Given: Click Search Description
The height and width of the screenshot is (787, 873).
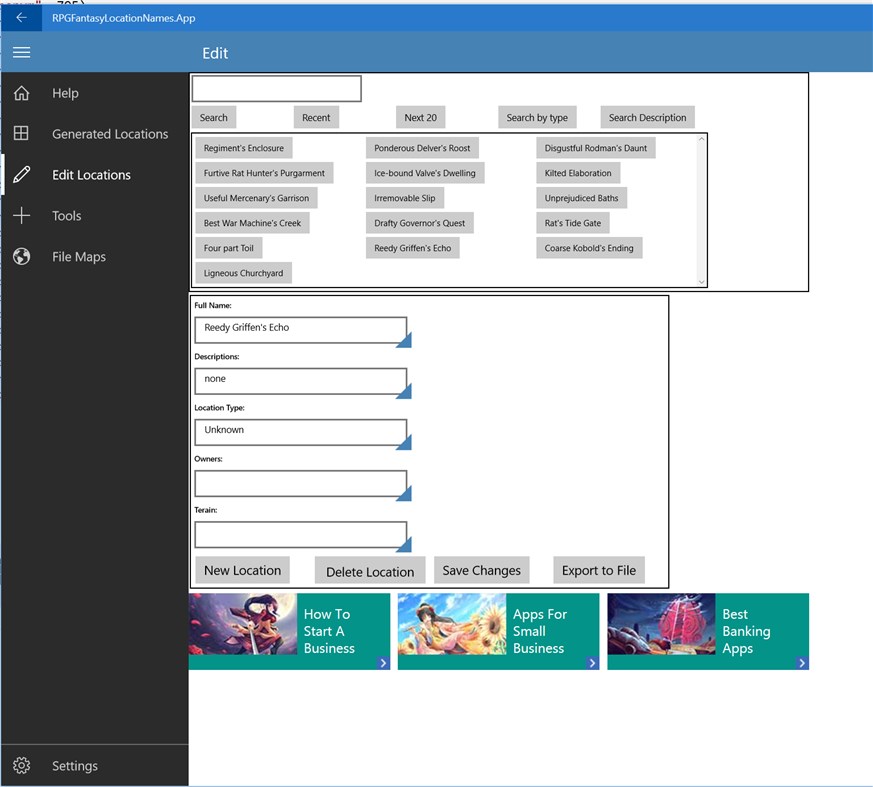Looking at the screenshot, I should [x=647, y=117].
